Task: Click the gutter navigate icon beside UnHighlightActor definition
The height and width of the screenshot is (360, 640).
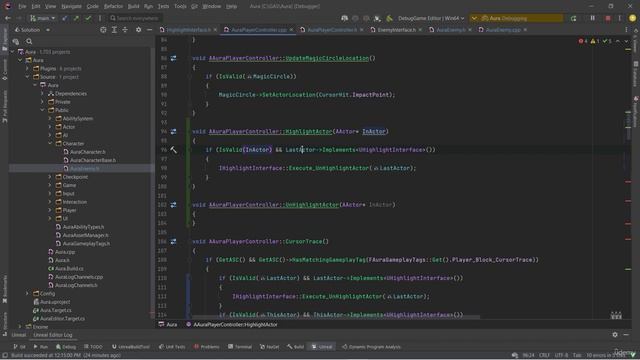Action: 173,205
